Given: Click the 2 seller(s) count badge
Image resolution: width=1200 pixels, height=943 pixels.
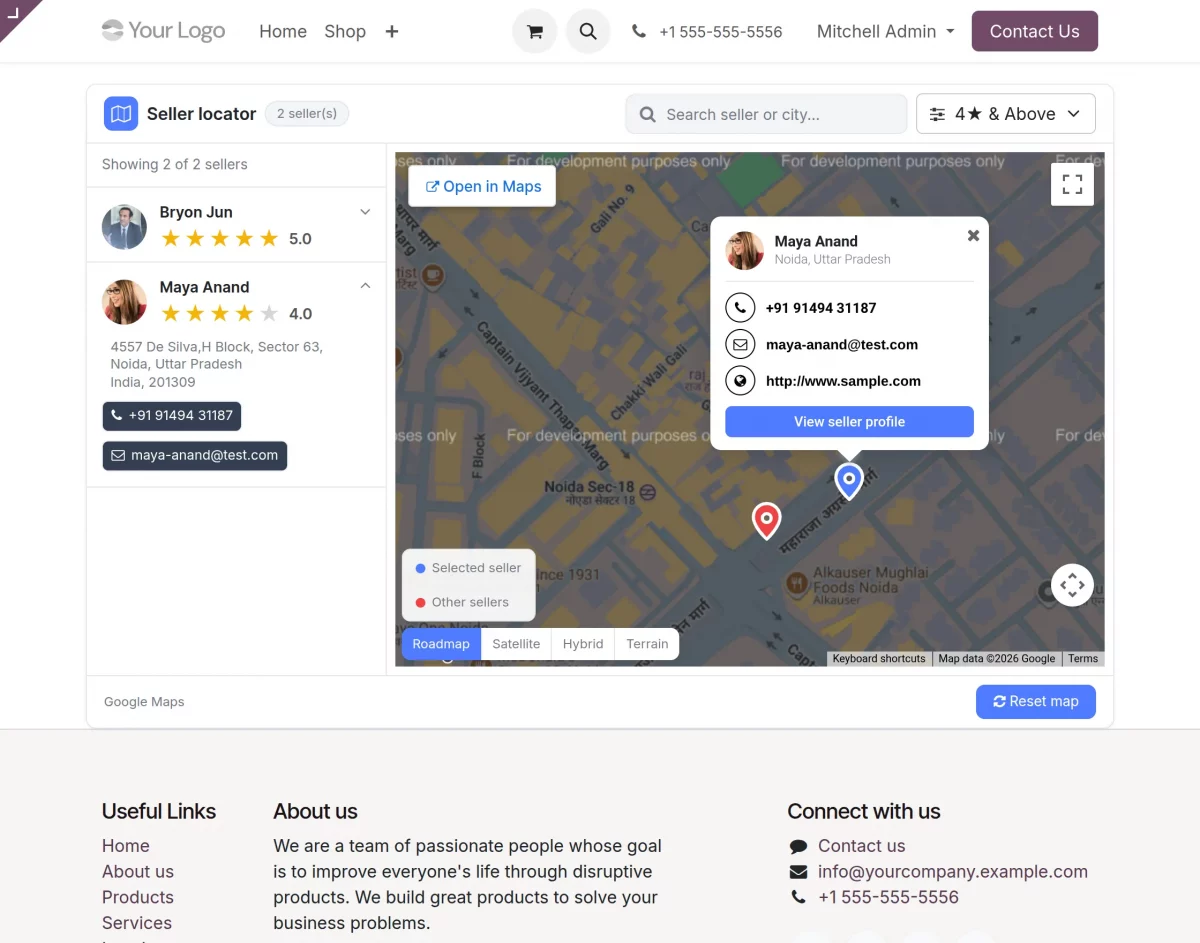Looking at the screenshot, I should 307,114.
